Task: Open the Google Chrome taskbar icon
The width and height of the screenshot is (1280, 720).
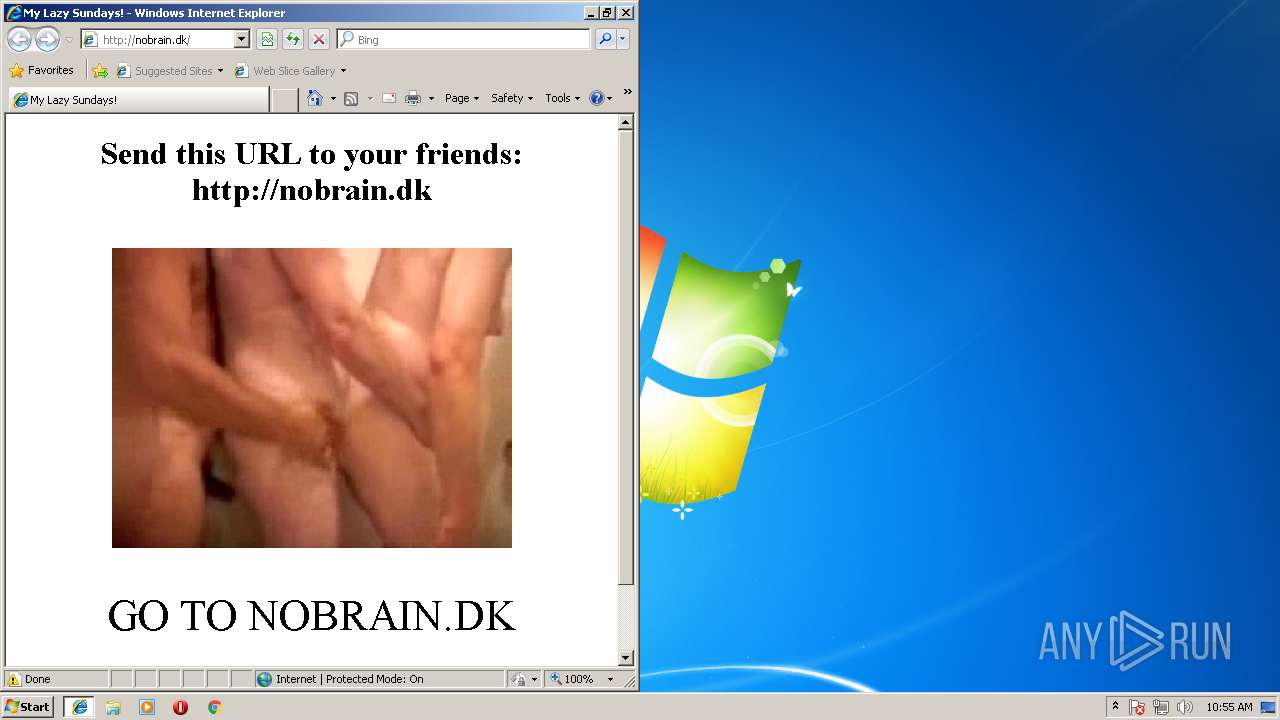Action: point(214,707)
